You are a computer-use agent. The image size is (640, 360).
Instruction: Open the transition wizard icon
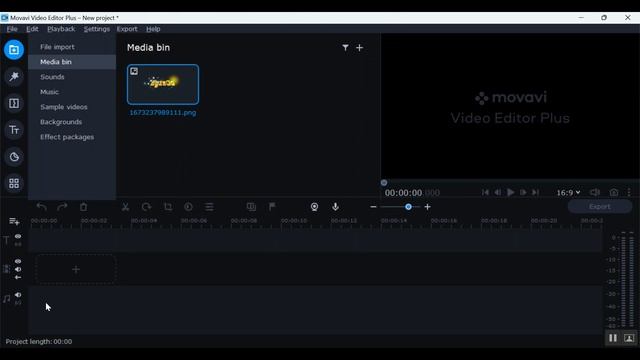coord(251,207)
